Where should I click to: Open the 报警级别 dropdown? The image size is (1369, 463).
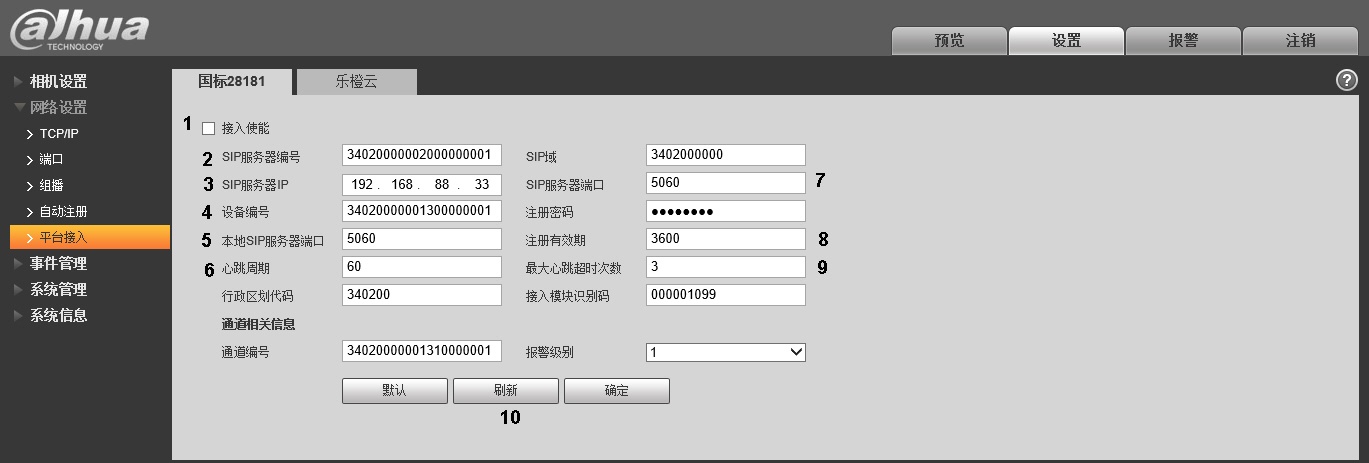click(726, 352)
